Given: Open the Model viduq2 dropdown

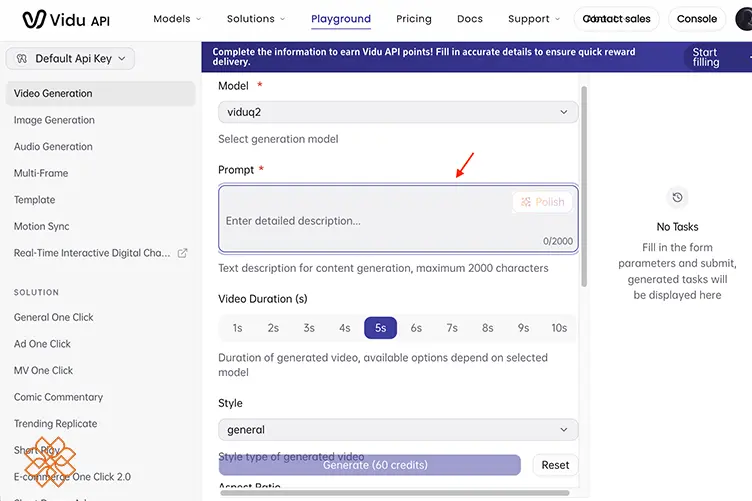Looking at the screenshot, I should click(398, 112).
